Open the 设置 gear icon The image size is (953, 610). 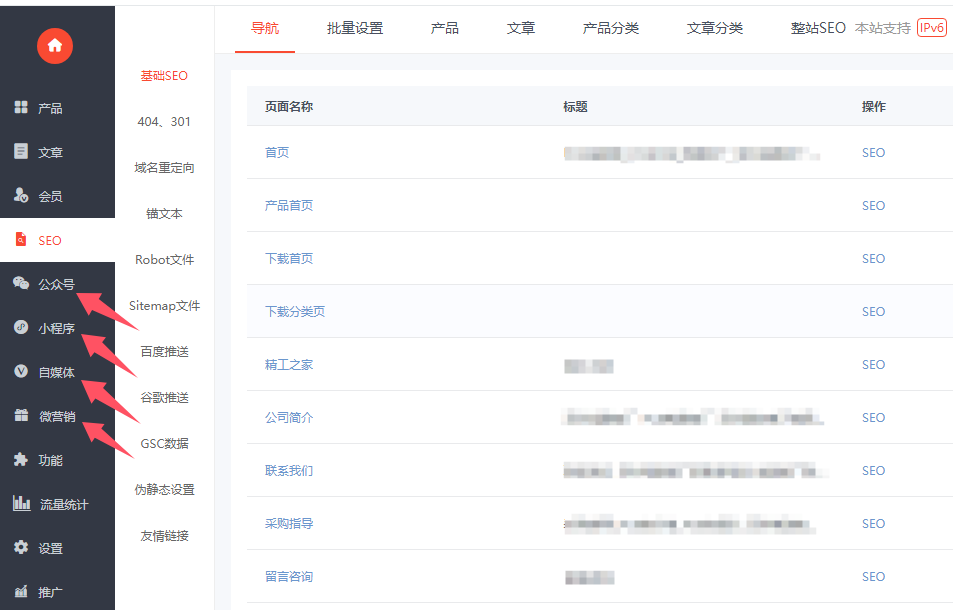click(21, 548)
